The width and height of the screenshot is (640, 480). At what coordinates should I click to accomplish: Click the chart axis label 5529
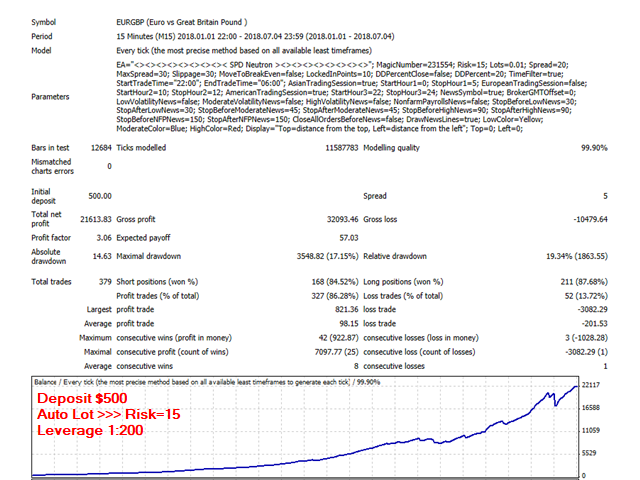coord(589,453)
